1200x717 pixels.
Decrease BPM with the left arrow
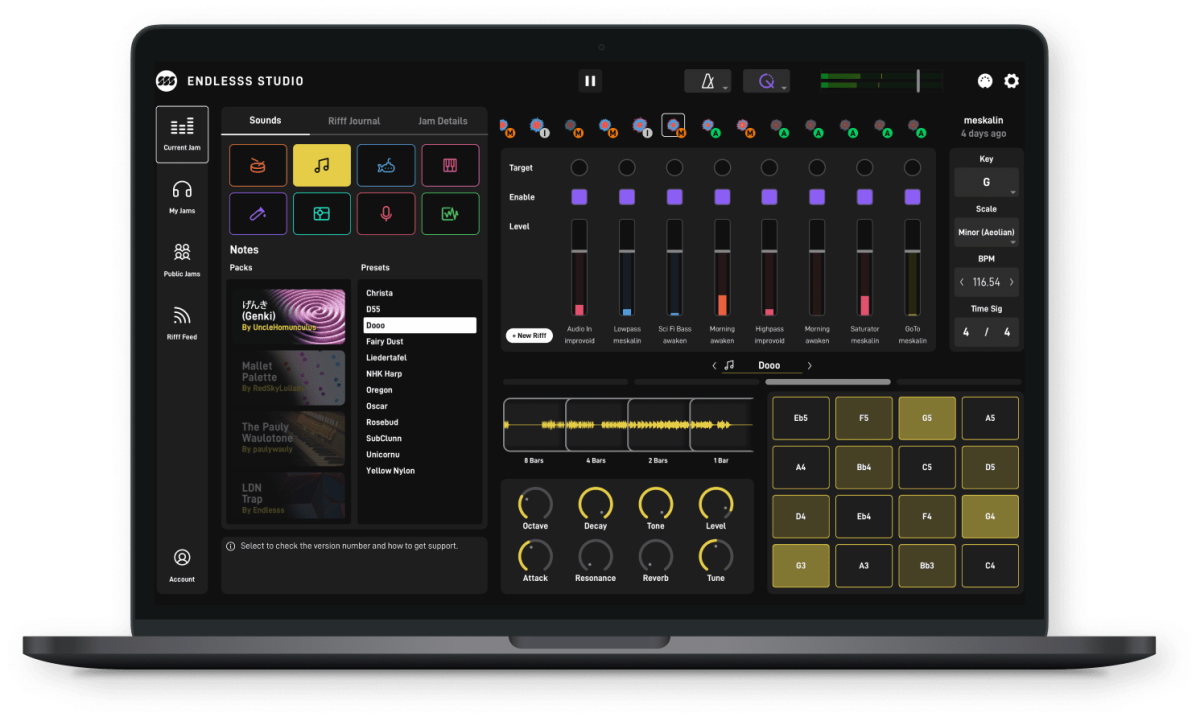point(962,282)
